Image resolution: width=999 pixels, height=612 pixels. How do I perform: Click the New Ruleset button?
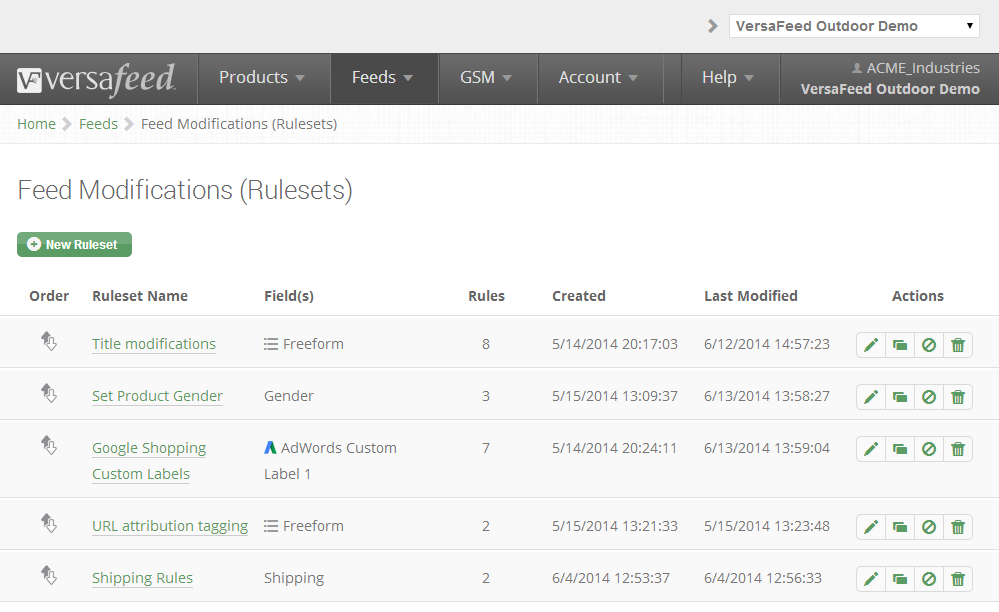pyautogui.click(x=75, y=245)
